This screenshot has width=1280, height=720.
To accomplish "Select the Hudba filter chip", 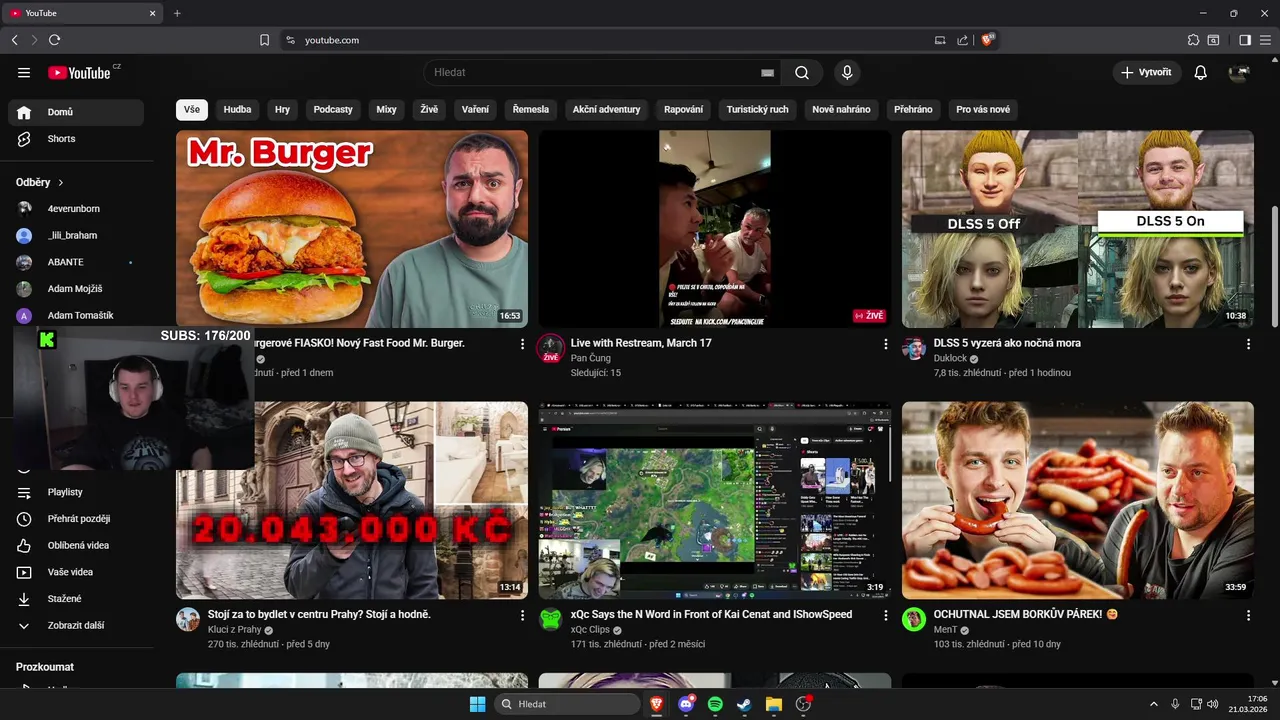I will coord(237,110).
